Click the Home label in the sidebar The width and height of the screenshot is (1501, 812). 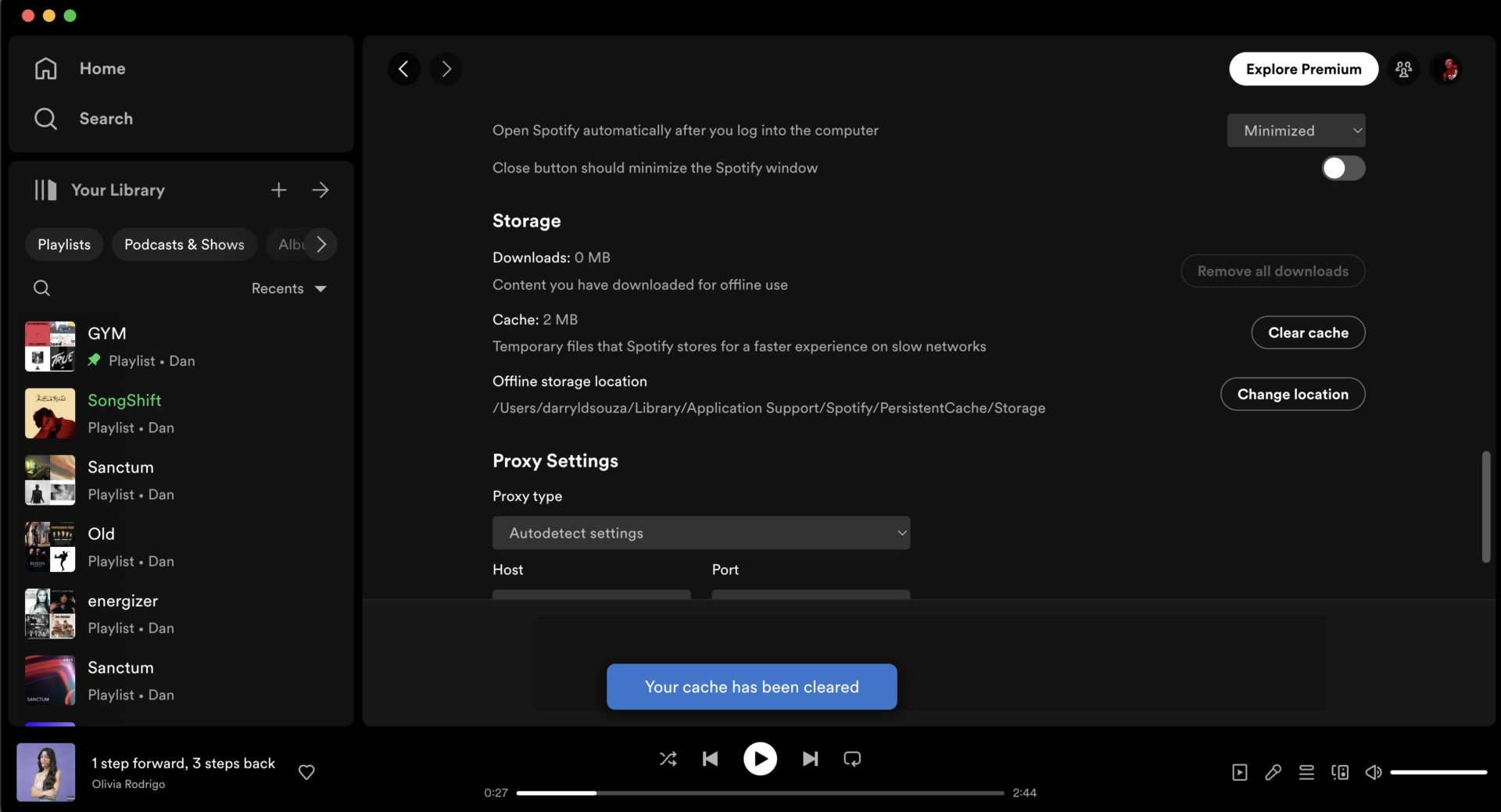[x=102, y=69]
